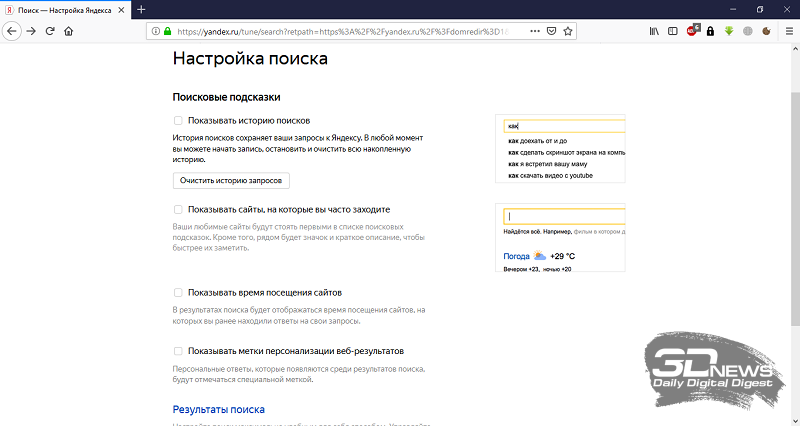The width and height of the screenshot is (800, 426).
Task: Click the weather homepage preview image
Action: 560,237
